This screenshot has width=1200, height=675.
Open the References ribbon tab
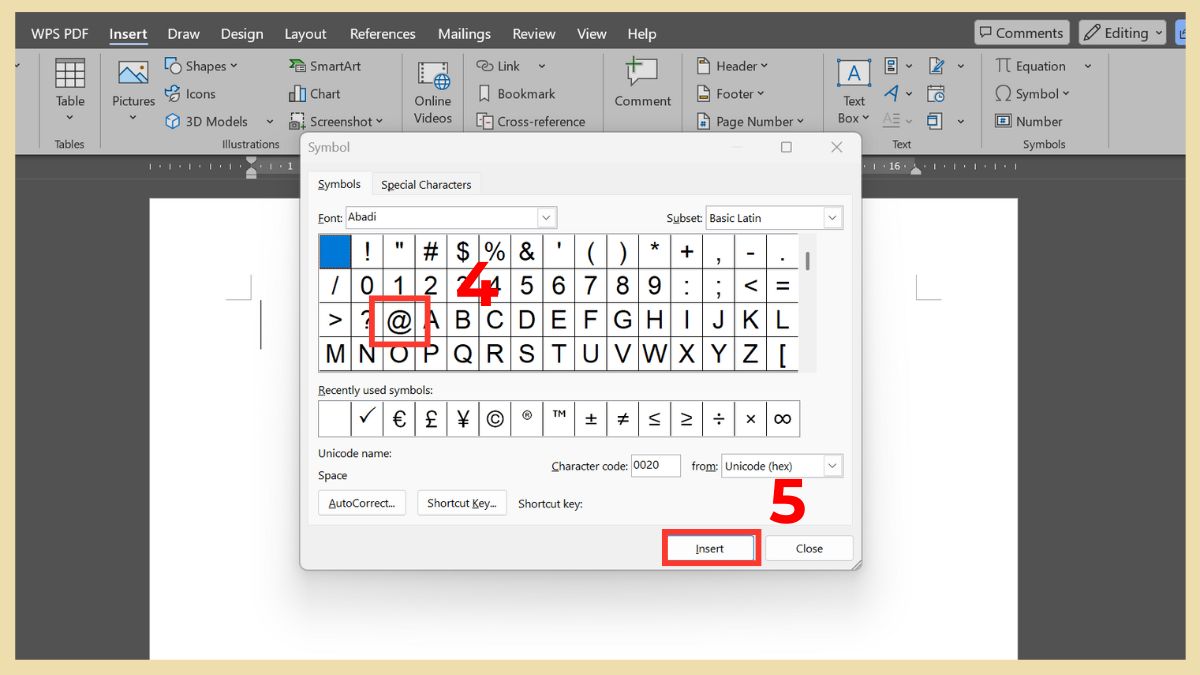pyautogui.click(x=382, y=33)
